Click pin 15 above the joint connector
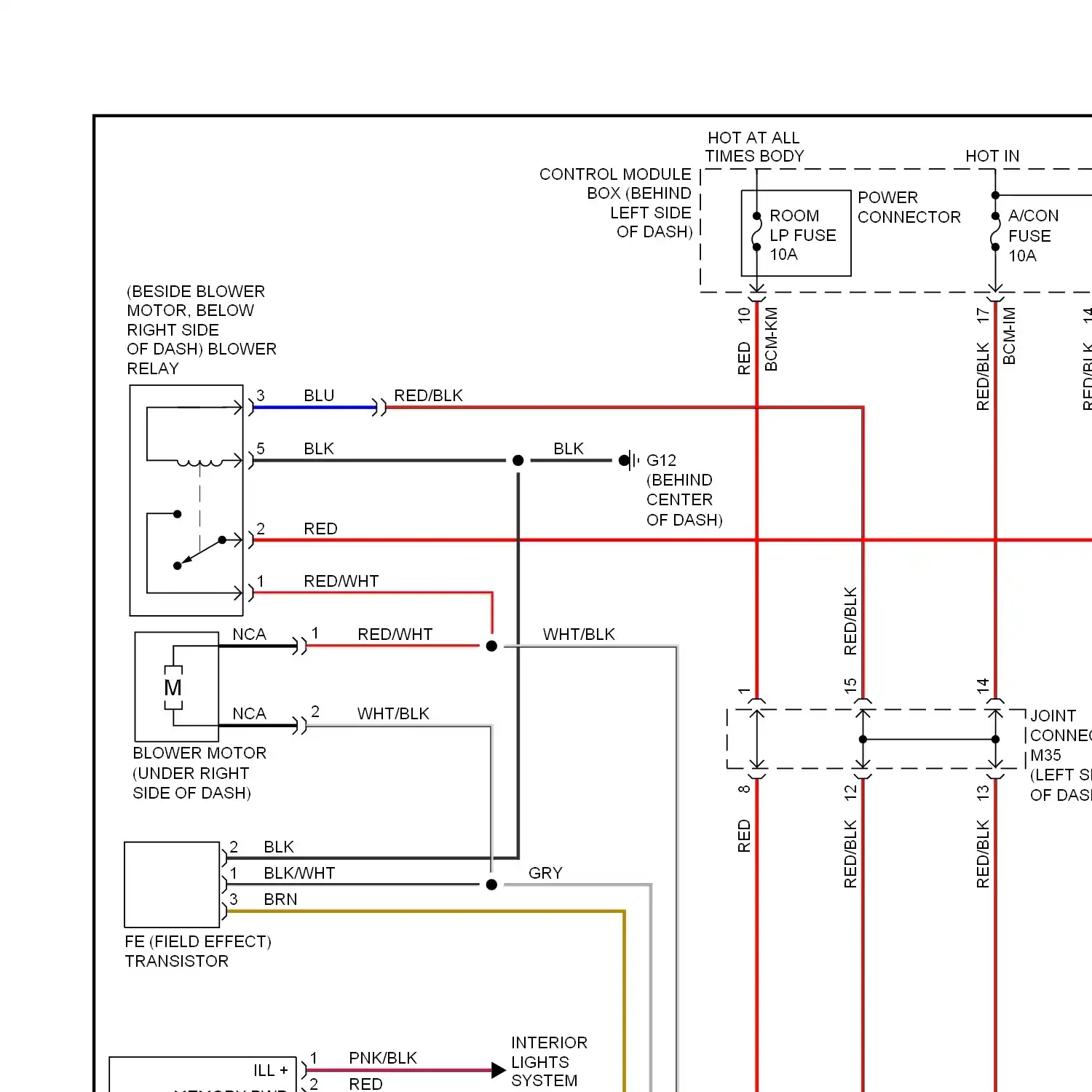The image size is (1092, 1092). click(850, 686)
